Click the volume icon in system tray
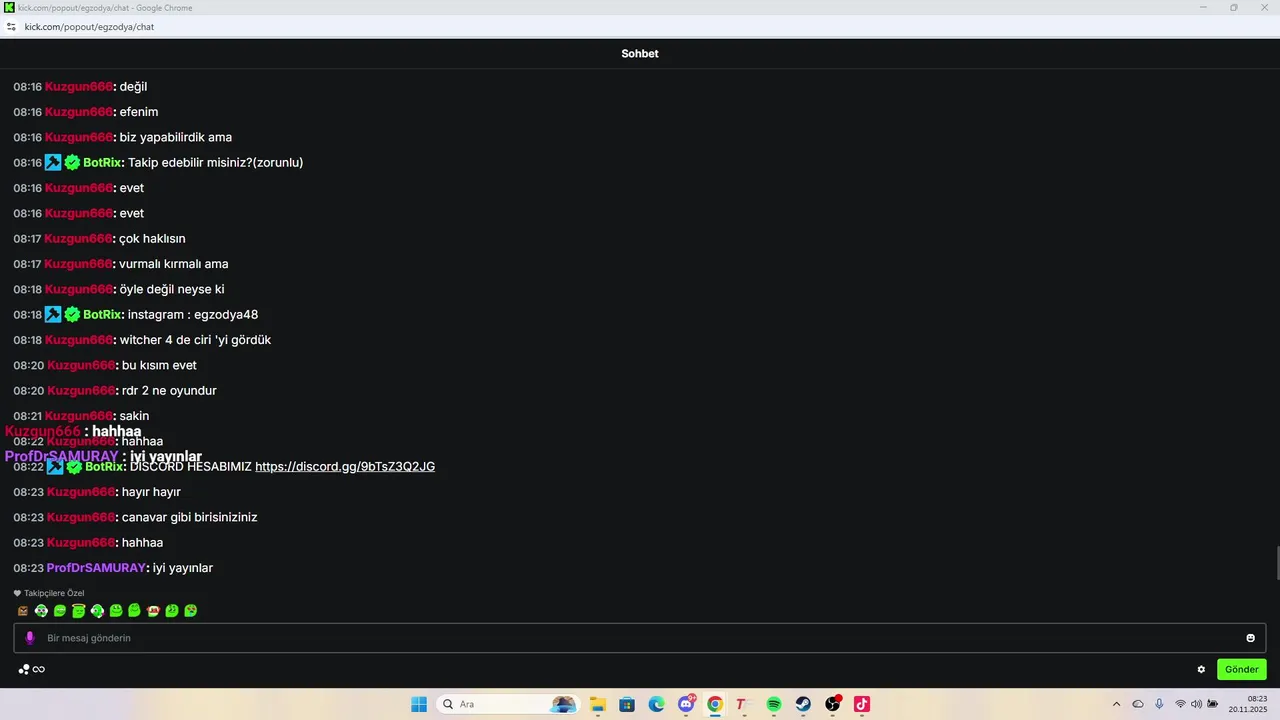 point(1197,704)
